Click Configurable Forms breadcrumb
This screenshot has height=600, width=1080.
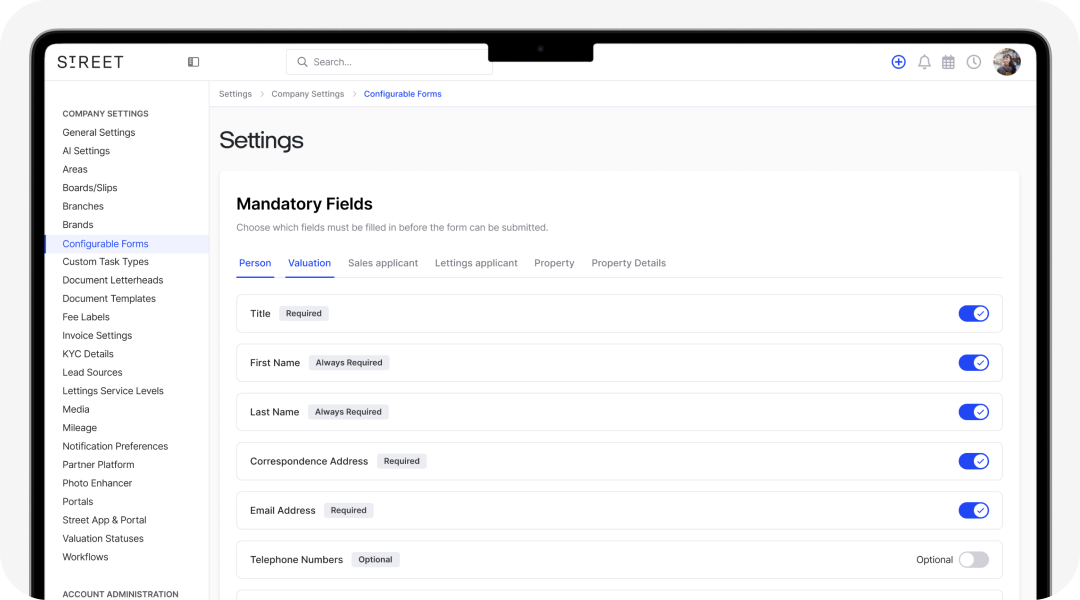(x=402, y=94)
